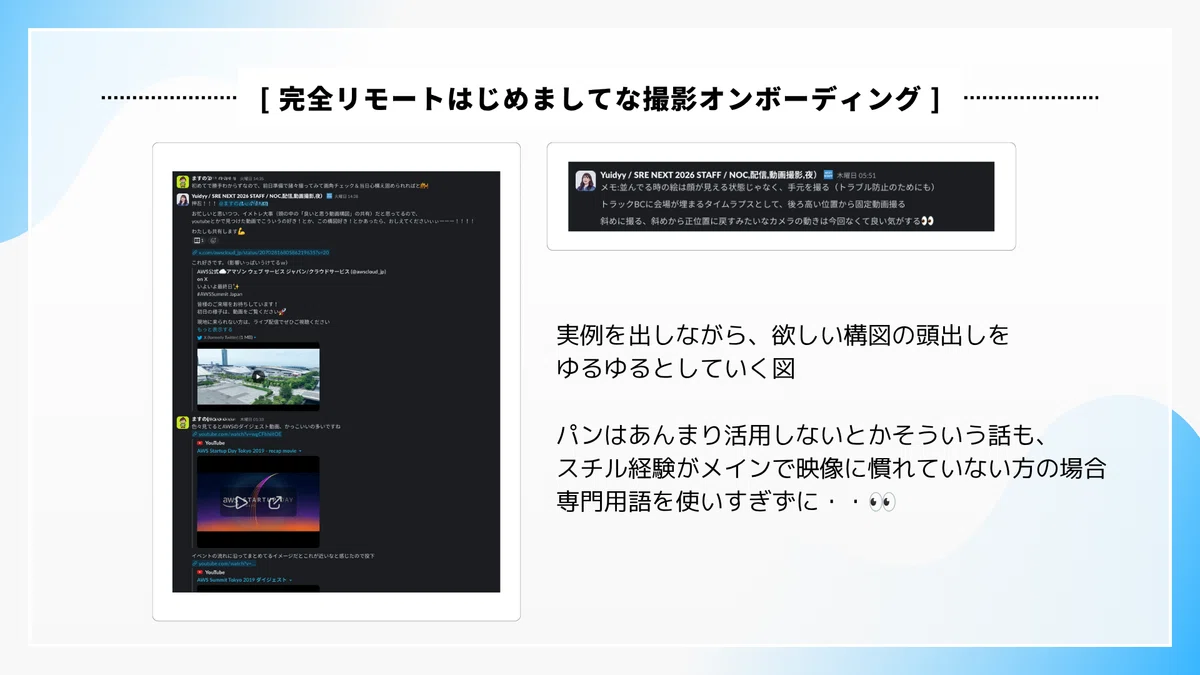Add a reaction beside the existing reaction count
This screenshot has width=1200, height=675.
[213, 241]
